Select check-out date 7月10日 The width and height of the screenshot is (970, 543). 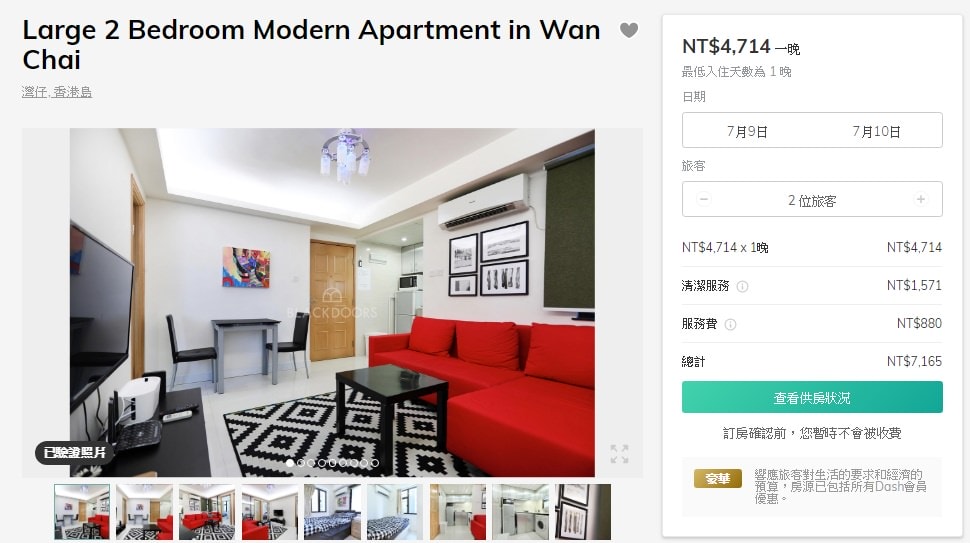[876, 131]
